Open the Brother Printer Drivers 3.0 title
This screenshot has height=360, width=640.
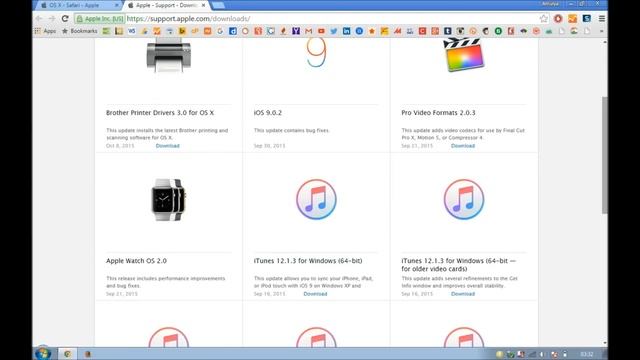tap(160, 113)
